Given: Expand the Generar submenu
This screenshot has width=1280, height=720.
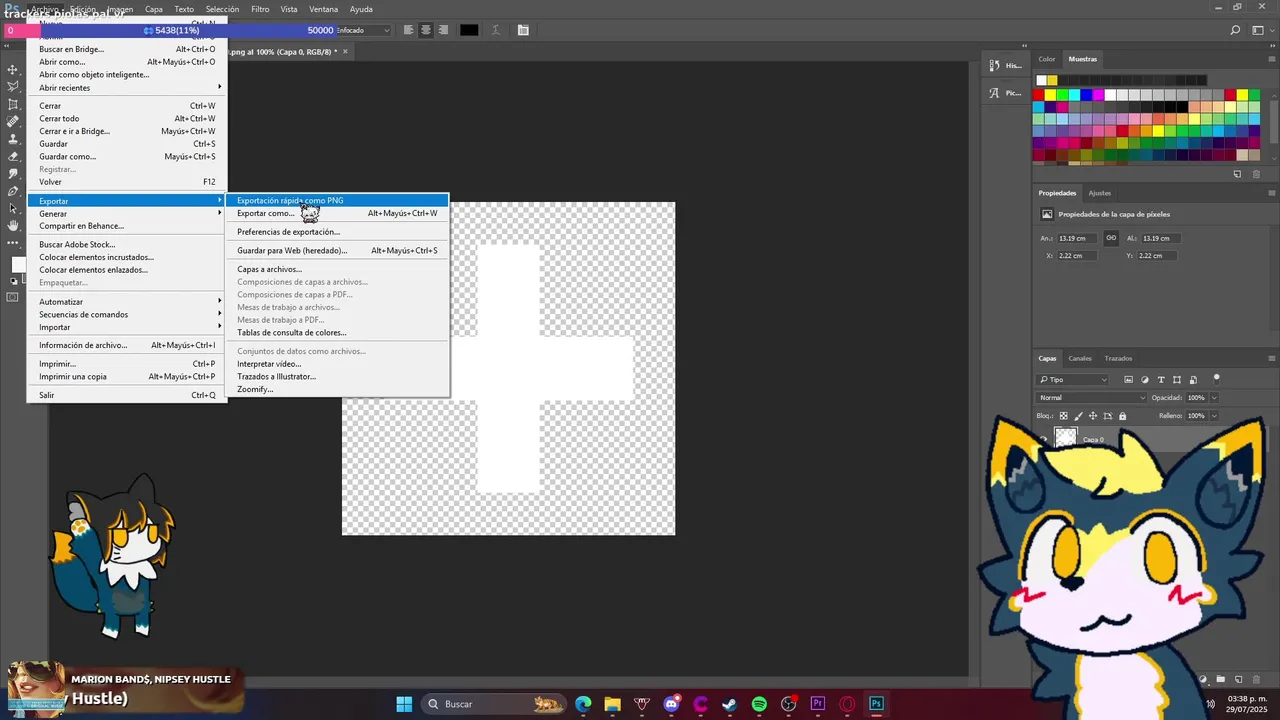Looking at the screenshot, I should click(128, 213).
